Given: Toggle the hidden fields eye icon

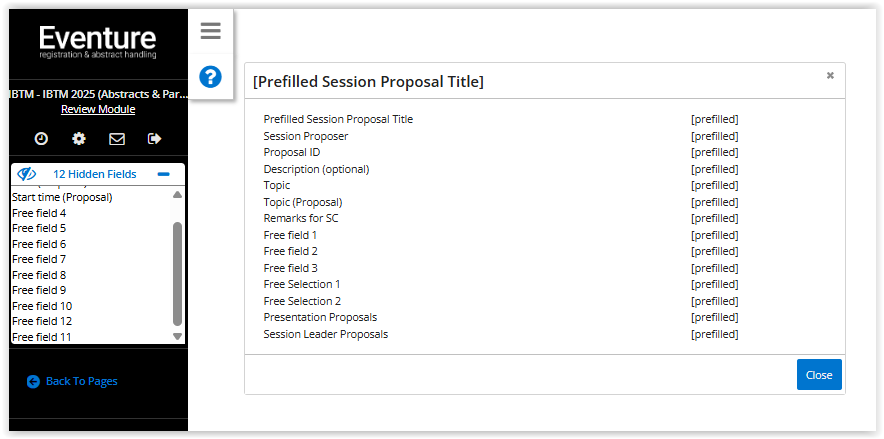Looking at the screenshot, I should [x=27, y=174].
